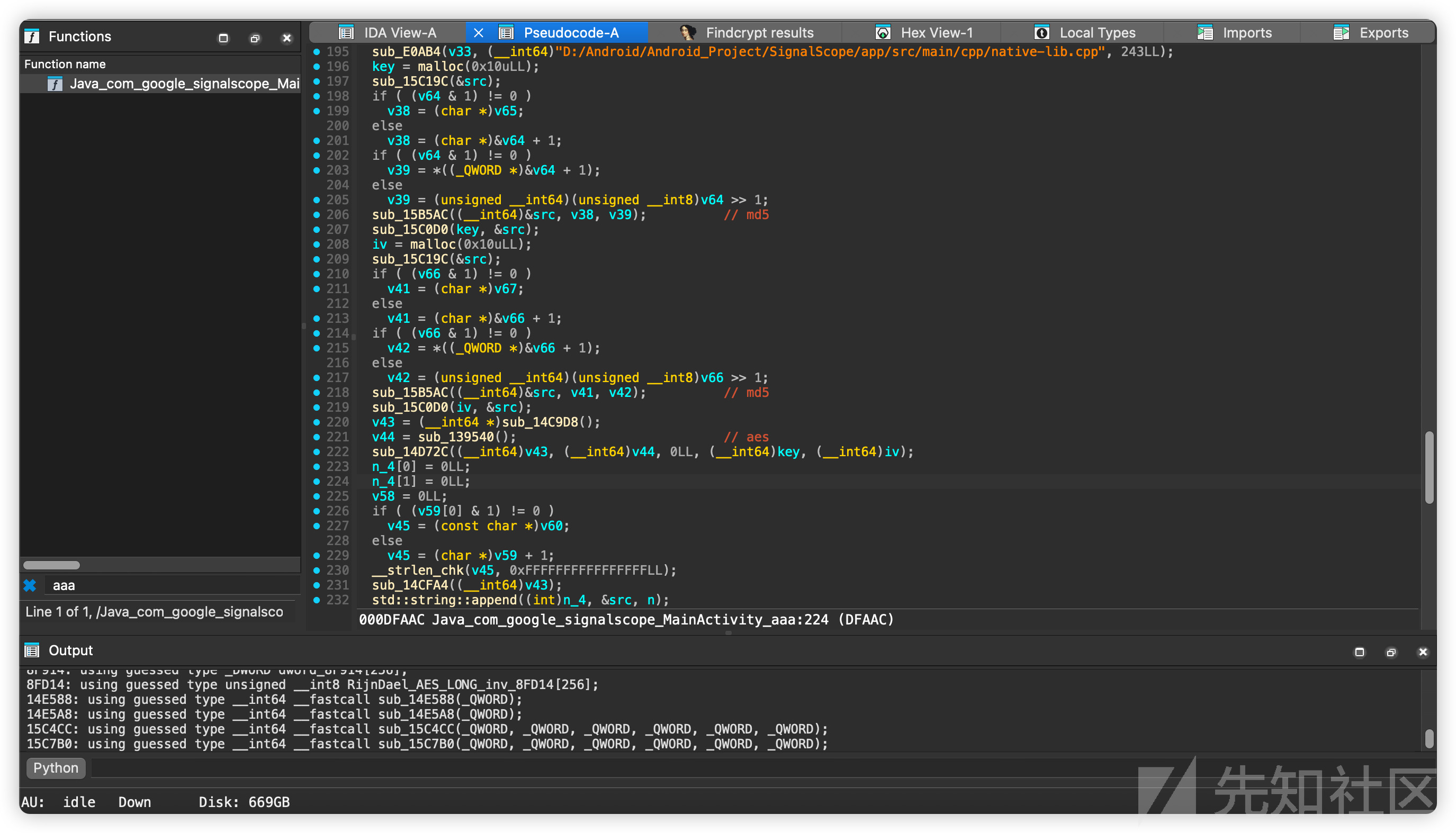Click the function icon beside Java_com_google_signalscope

coord(55,84)
